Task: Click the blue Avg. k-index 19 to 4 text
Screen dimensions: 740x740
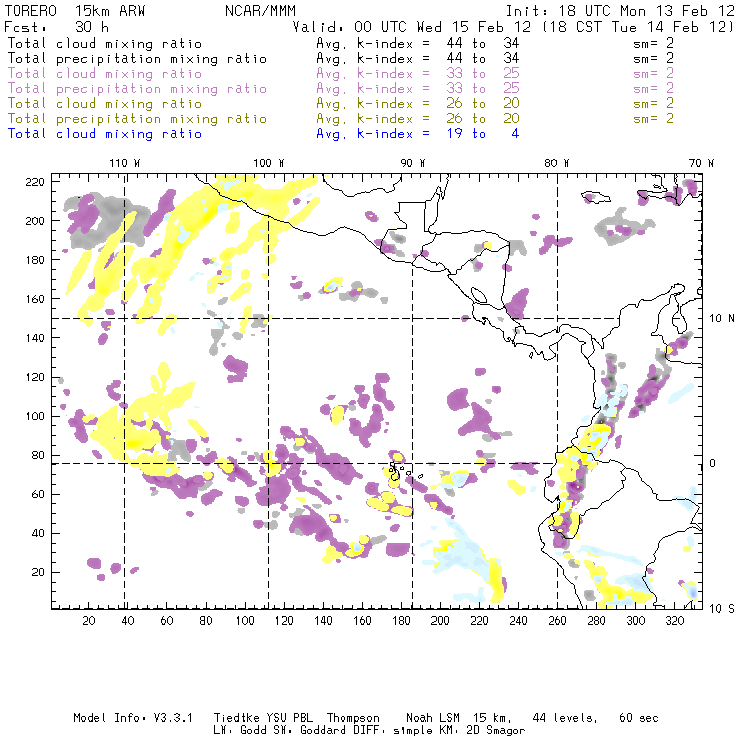Action: click(417, 134)
